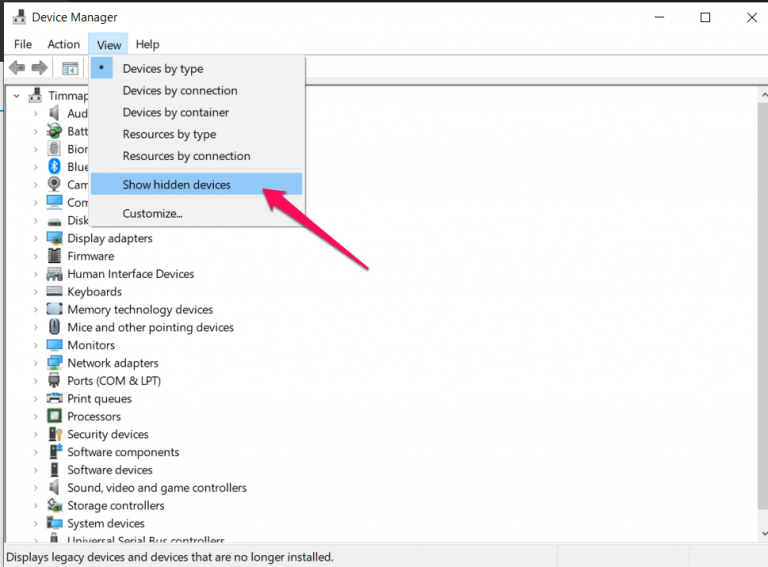
Task: Expand the Processors category
Action: 35,417
